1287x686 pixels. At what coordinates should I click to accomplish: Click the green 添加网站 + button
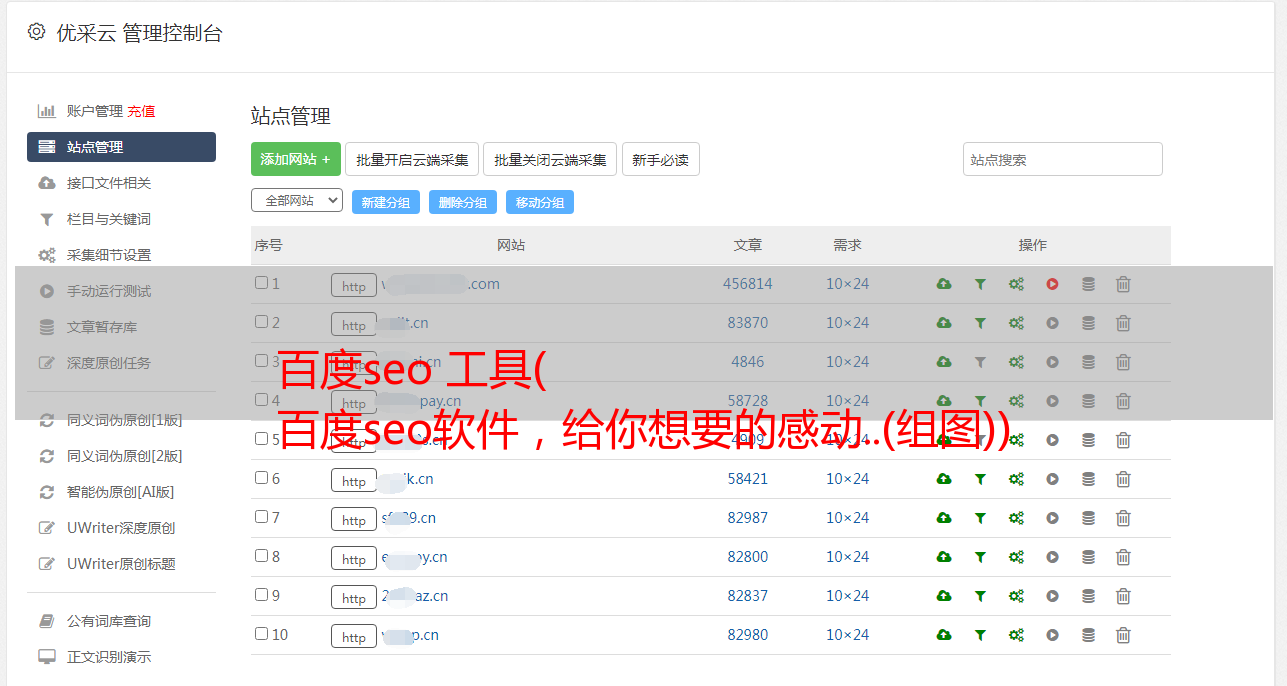pyautogui.click(x=296, y=159)
